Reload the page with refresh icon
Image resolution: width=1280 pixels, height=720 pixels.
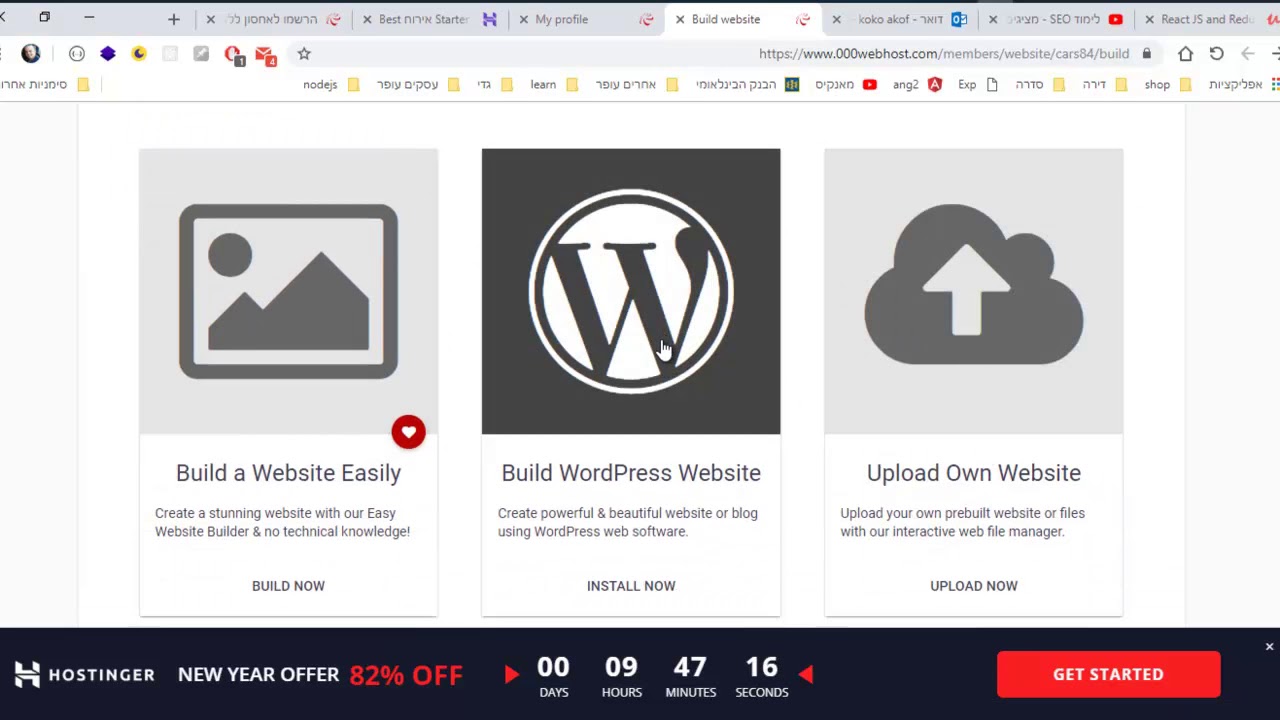(x=1217, y=54)
